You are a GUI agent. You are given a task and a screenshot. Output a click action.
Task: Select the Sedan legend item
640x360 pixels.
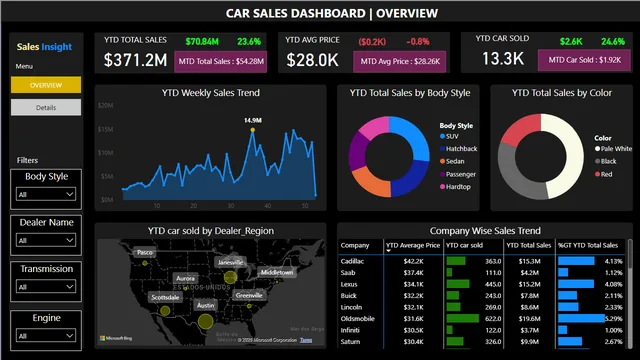pyautogui.click(x=452, y=161)
